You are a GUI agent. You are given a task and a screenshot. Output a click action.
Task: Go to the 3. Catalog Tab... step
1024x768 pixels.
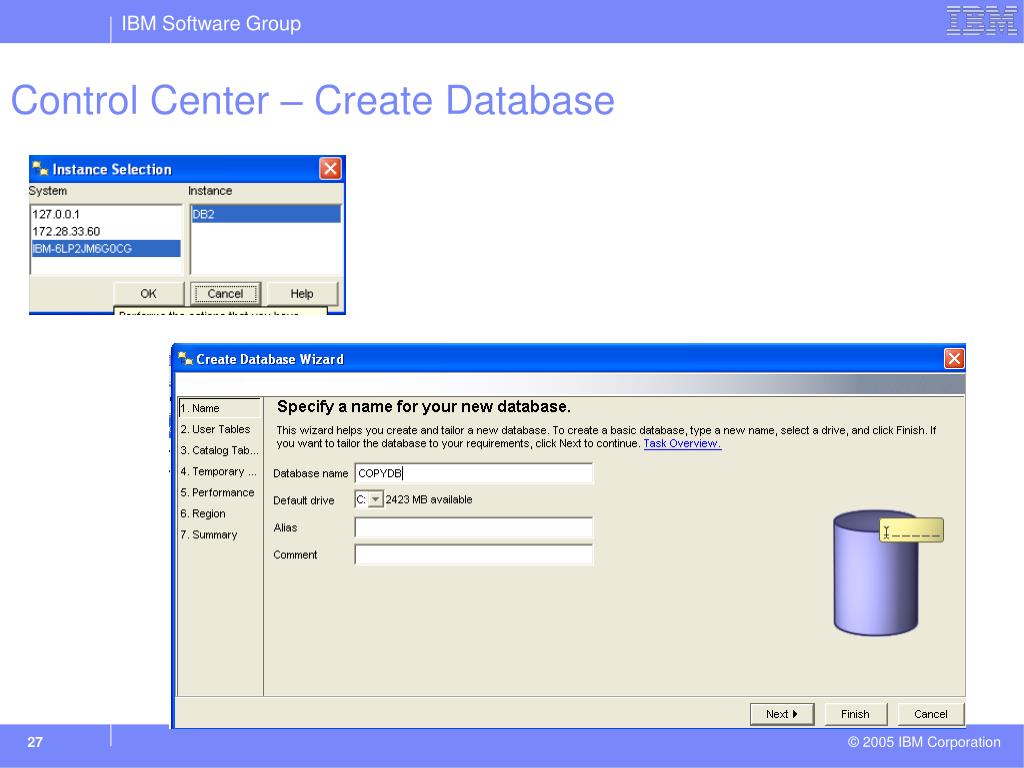(219, 450)
